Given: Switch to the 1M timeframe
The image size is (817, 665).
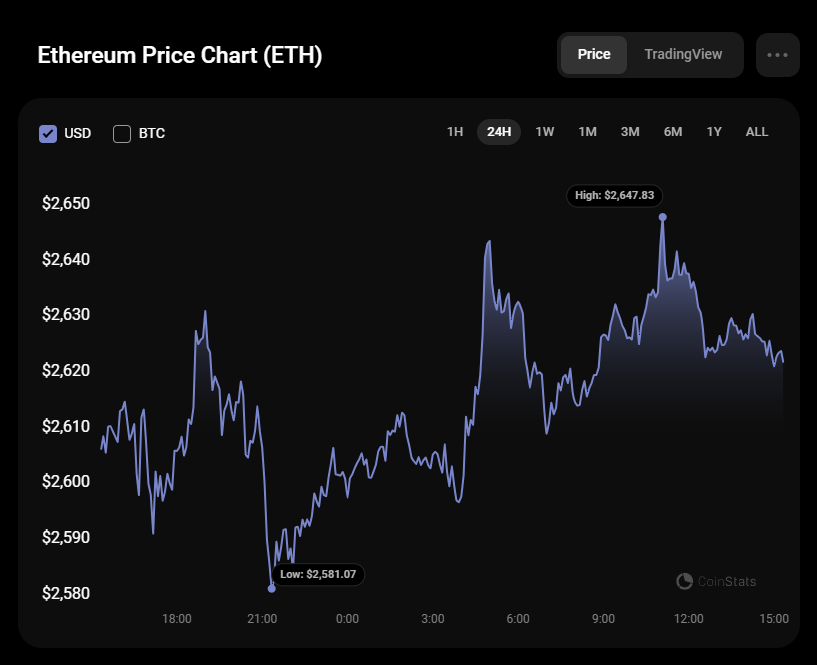Looking at the screenshot, I should pos(587,131).
